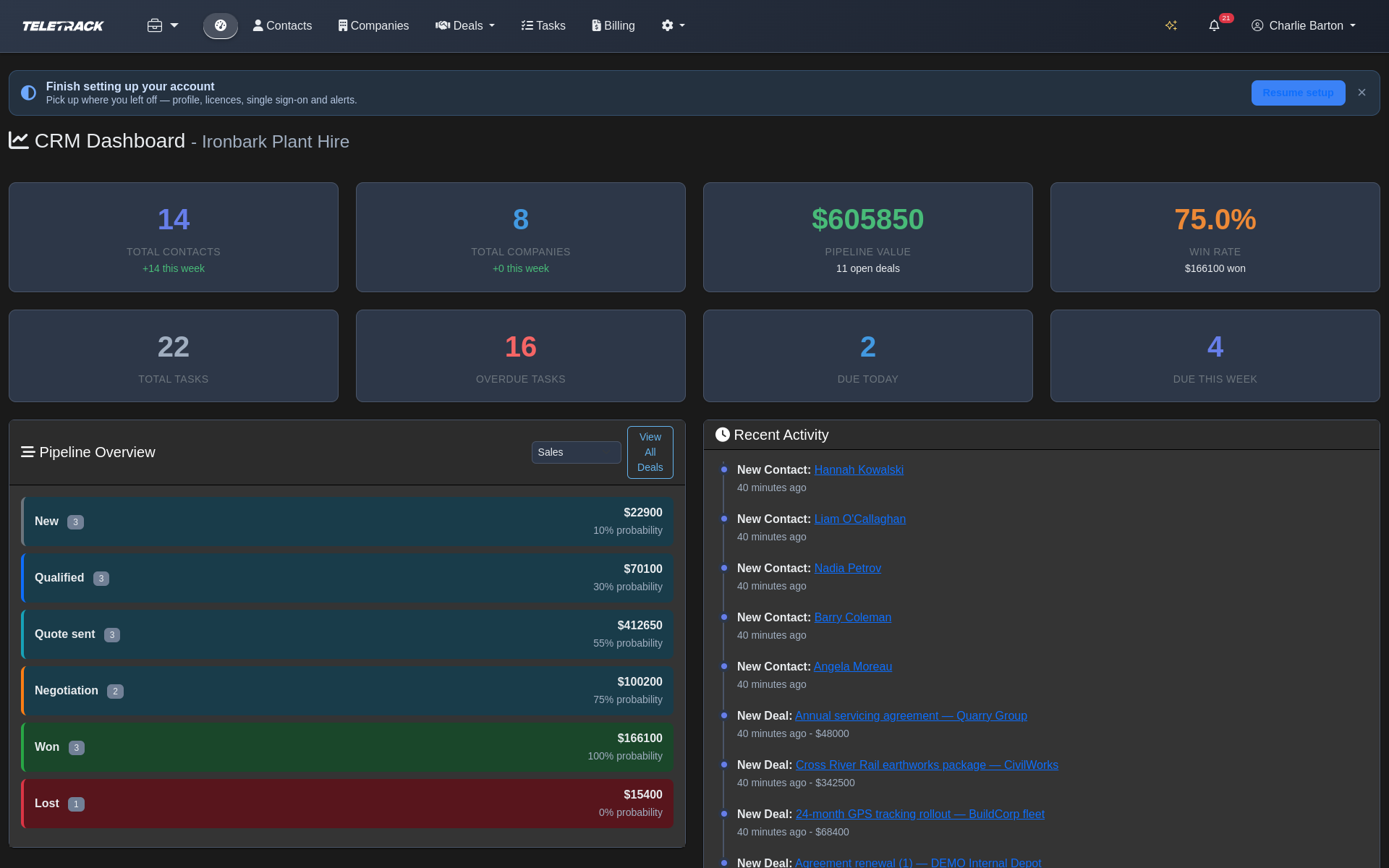Open contact Liam O'Callaghan
Screen dimensions: 1389x868
coord(860,519)
